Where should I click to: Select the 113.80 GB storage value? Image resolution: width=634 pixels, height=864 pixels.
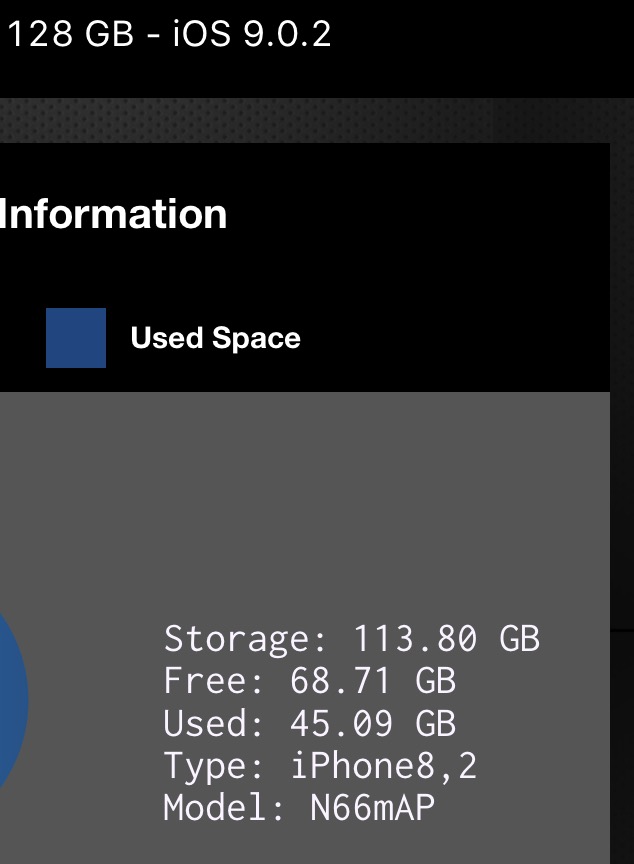446,639
